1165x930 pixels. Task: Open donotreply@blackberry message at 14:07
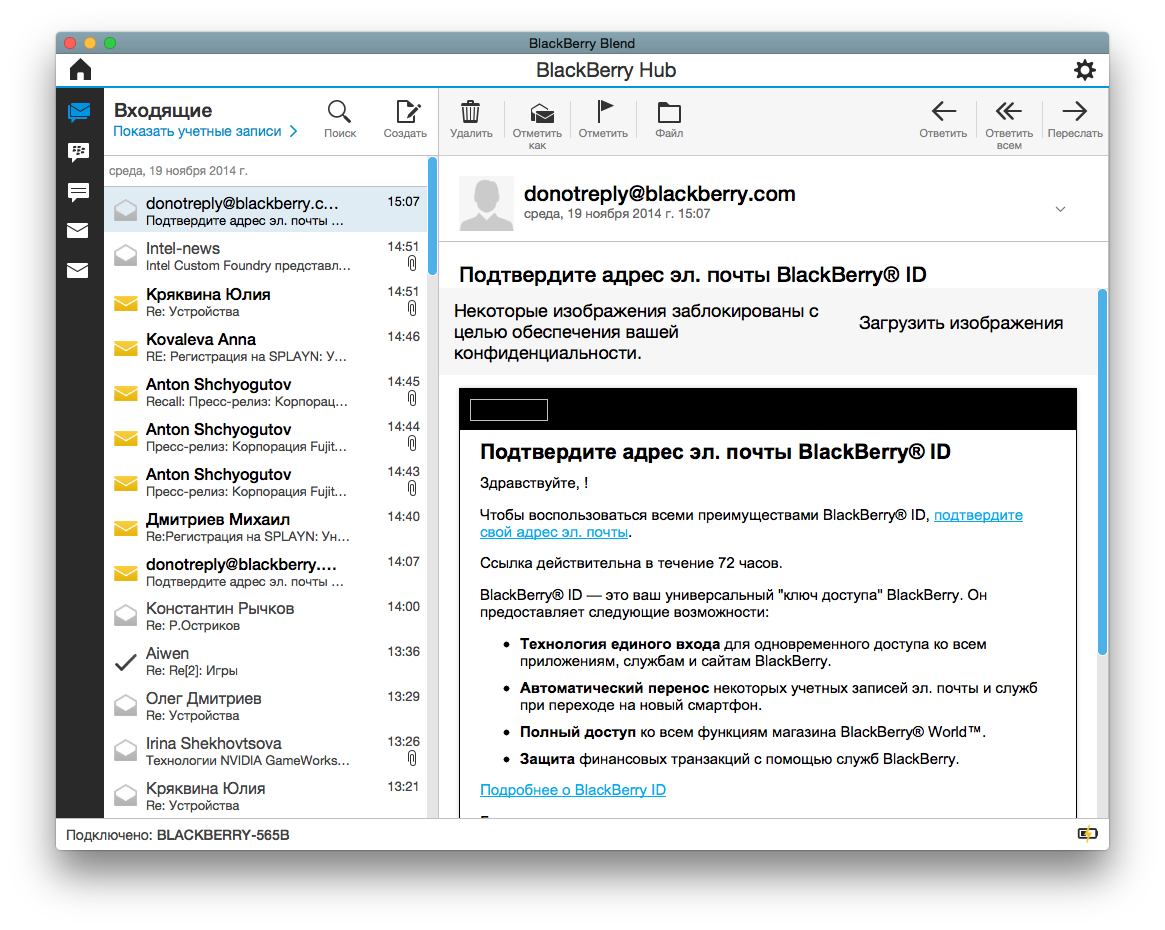tap(266, 572)
